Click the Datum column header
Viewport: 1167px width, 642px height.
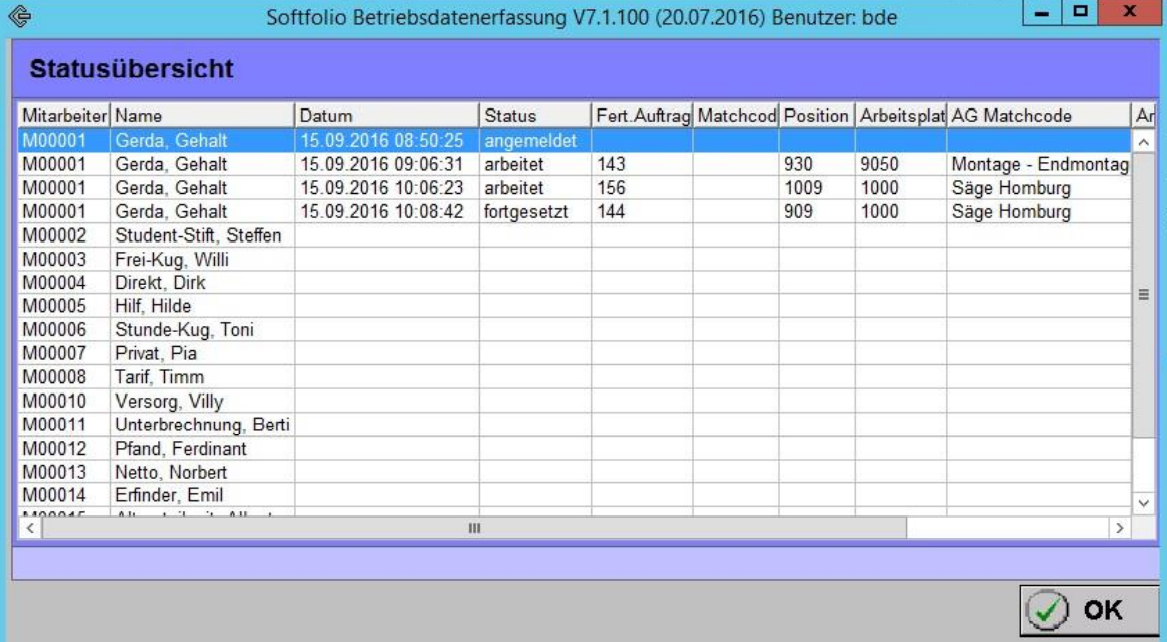(x=385, y=116)
